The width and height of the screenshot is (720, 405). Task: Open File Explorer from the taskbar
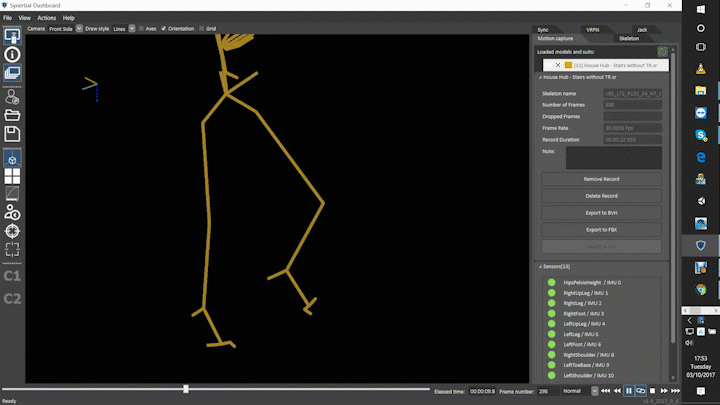tap(701, 90)
